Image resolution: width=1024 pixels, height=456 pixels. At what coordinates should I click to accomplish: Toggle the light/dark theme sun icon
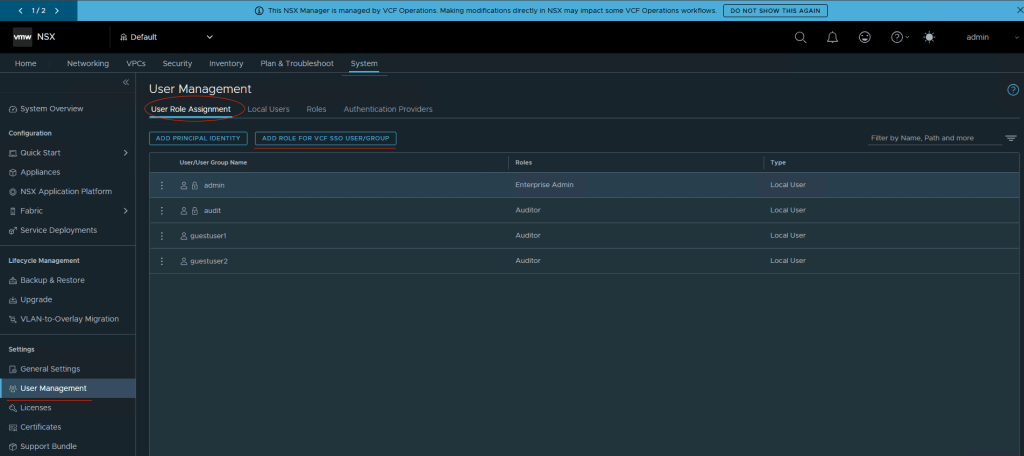tap(929, 37)
